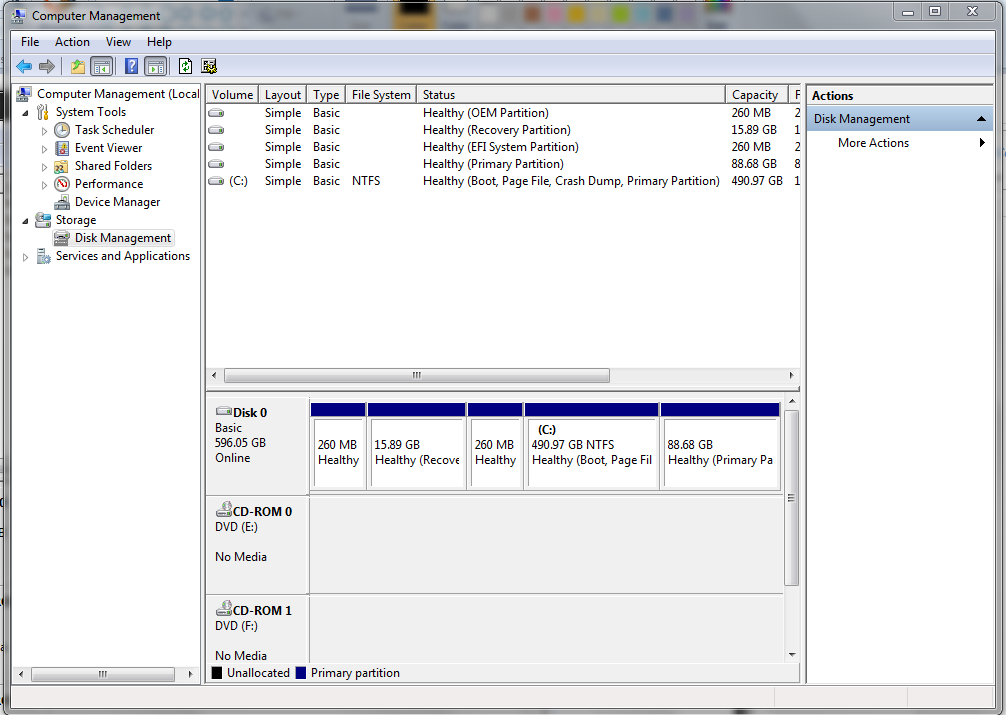The image size is (1006, 715).
Task: Select the OEM Partition volume row
Action: (x=503, y=112)
